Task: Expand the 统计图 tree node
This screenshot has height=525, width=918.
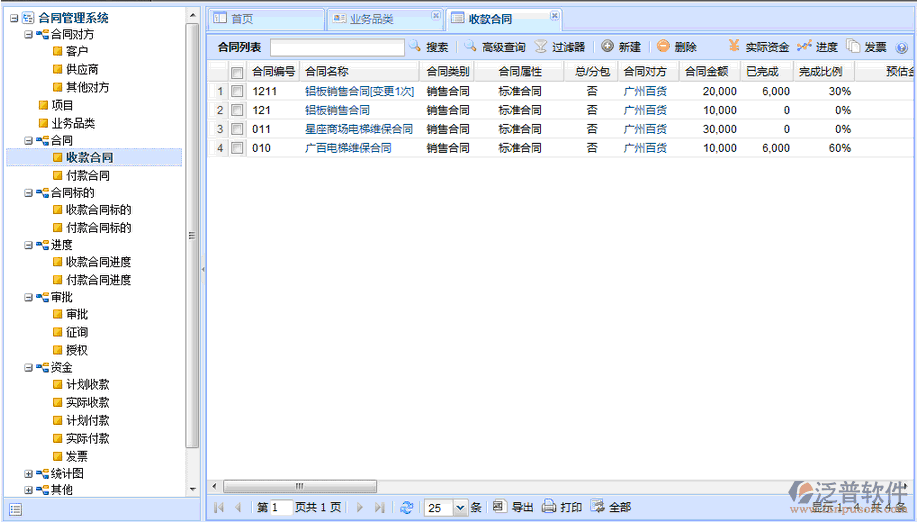Action: 28,473
